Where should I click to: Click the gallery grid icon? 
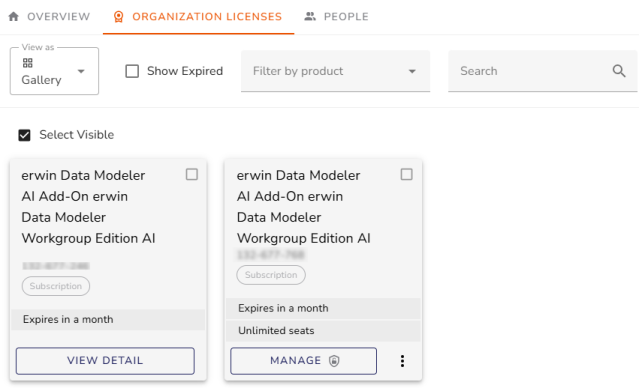(x=28, y=63)
